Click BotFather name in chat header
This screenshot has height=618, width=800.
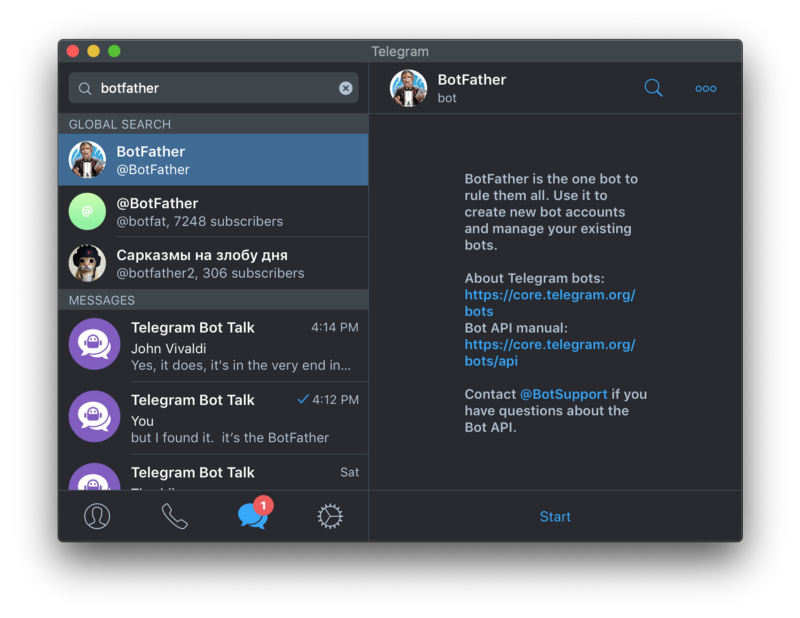coord(472,80)
